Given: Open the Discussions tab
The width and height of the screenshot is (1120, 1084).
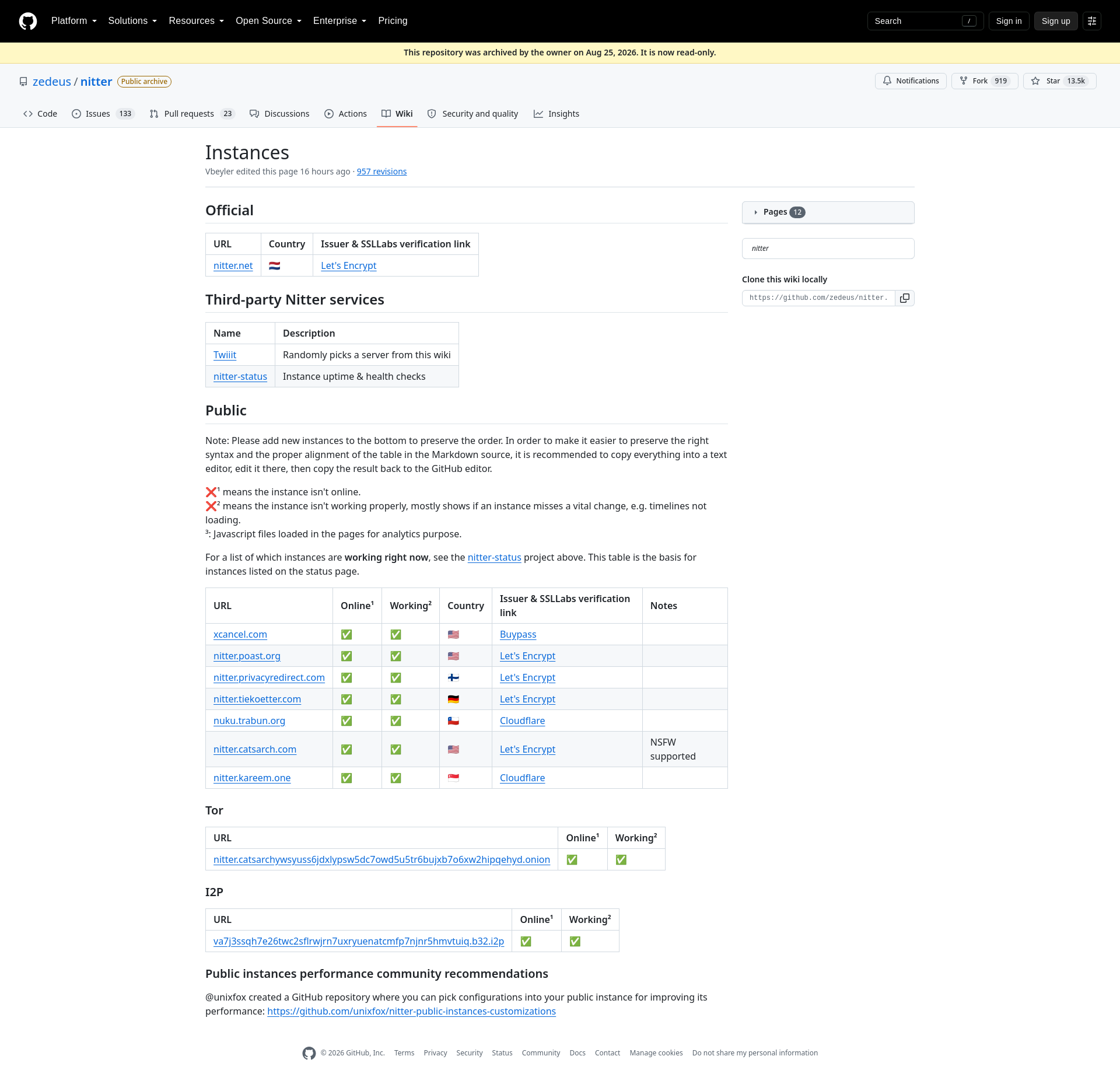Looking at the screenshot, I should coord(279,114).
